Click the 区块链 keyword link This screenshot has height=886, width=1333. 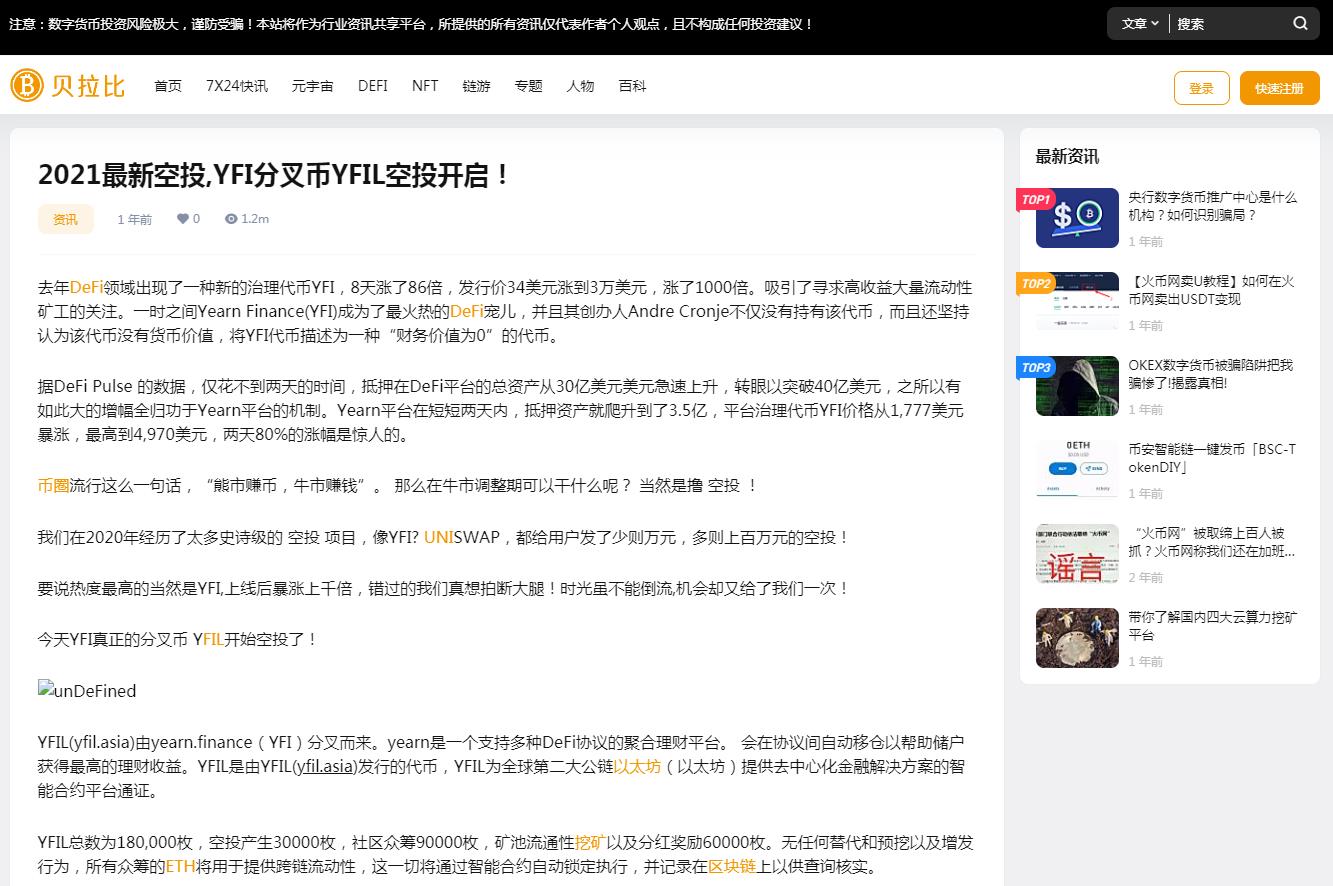click(732, 867)
